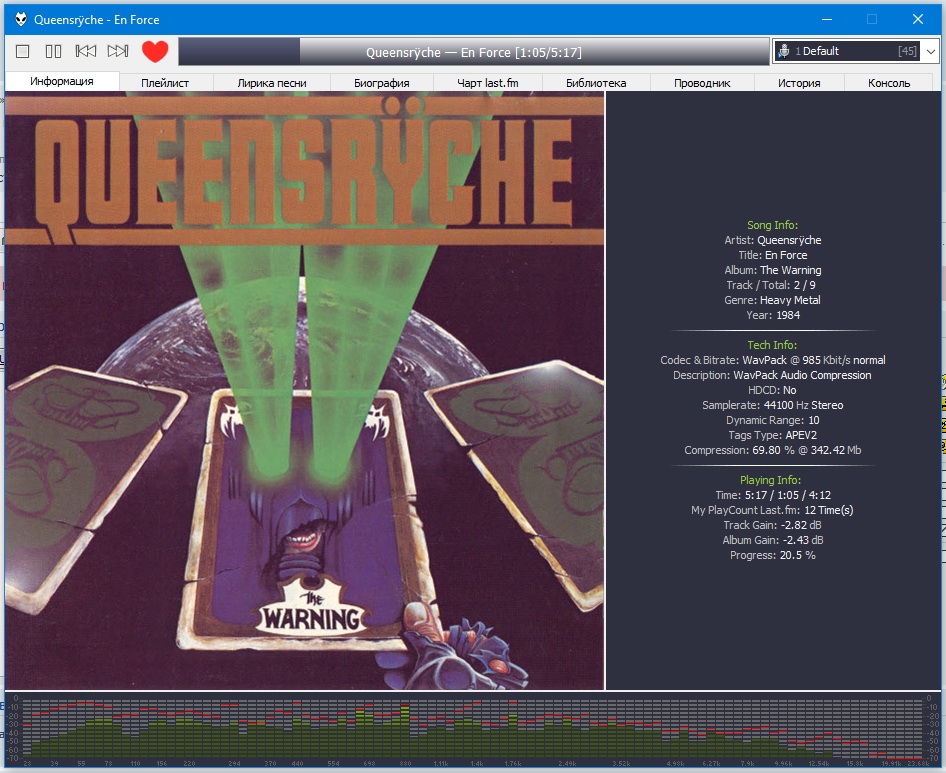Open the app icon in the title bar

pyautogui.click(x=20, y=19)
